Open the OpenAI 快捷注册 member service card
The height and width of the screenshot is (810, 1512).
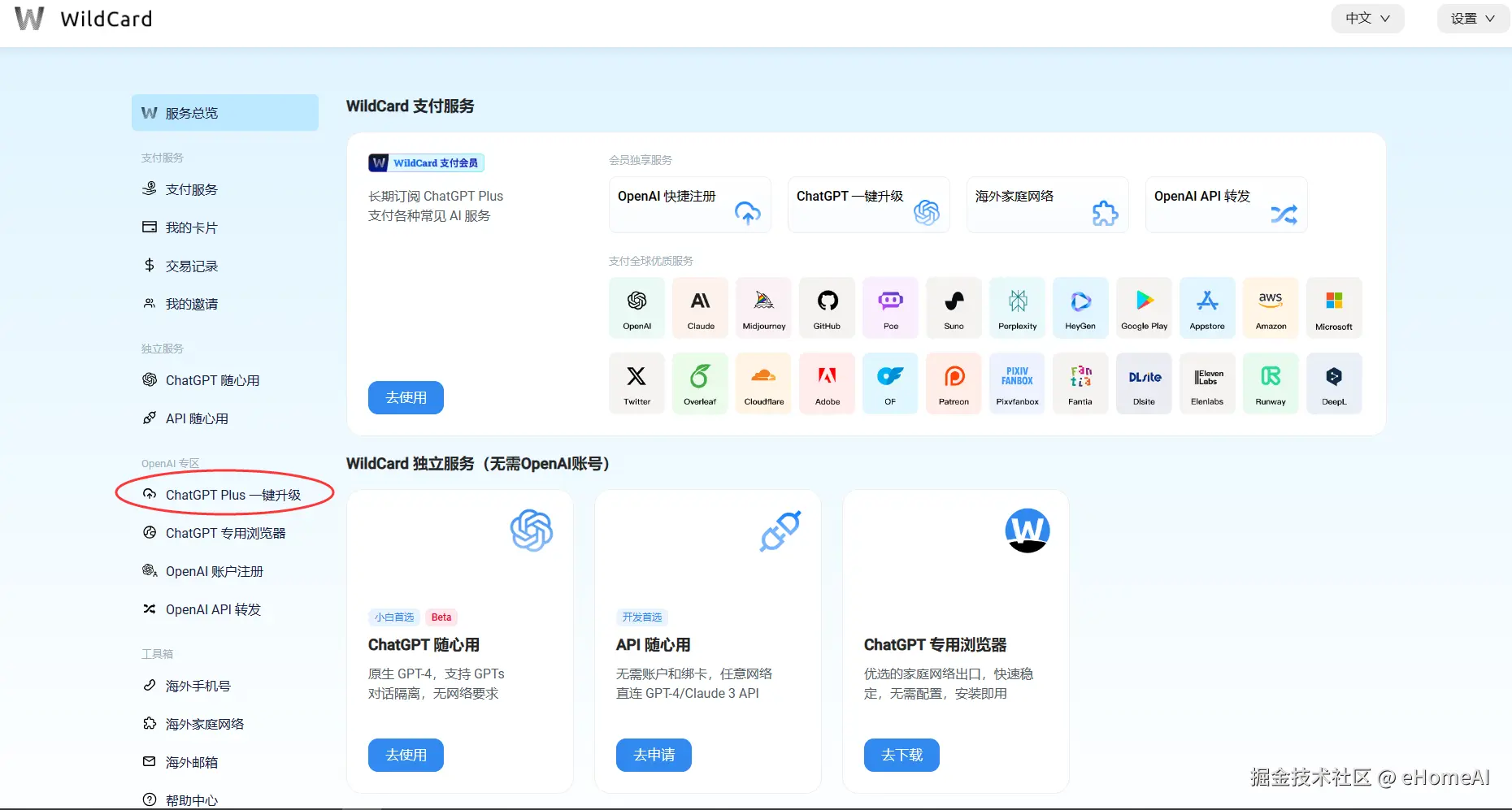690,205
